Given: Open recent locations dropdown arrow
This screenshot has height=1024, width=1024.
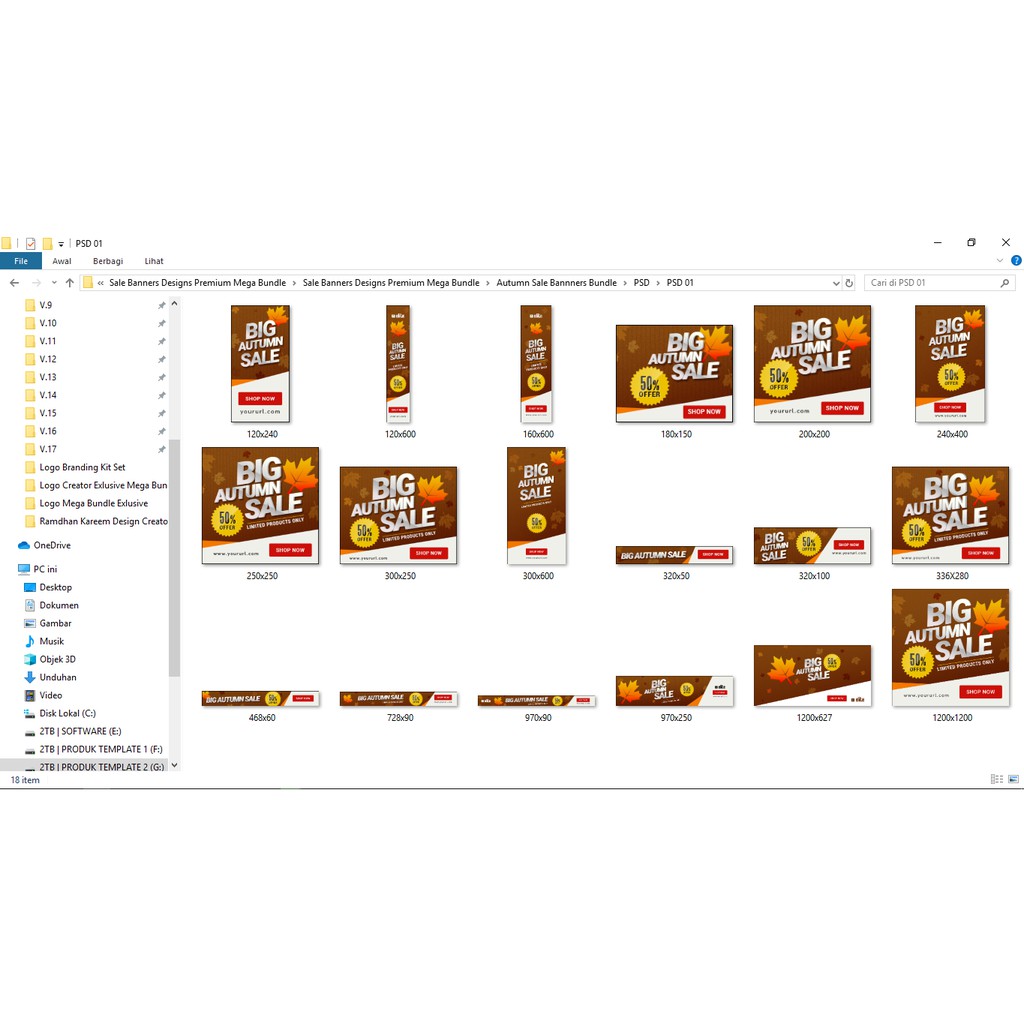Looking at the screenshot, I should coord(54,283).
